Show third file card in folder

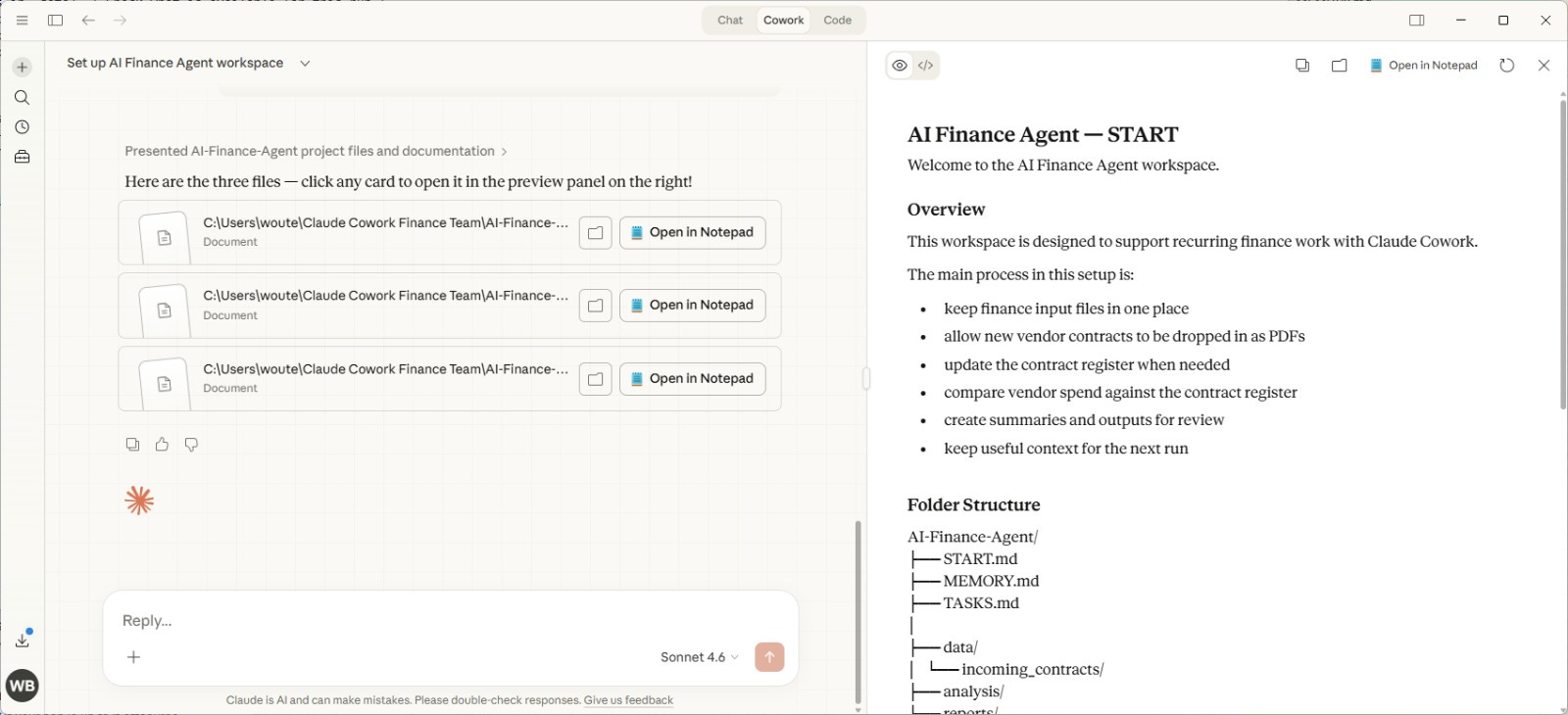click(595, 379)
